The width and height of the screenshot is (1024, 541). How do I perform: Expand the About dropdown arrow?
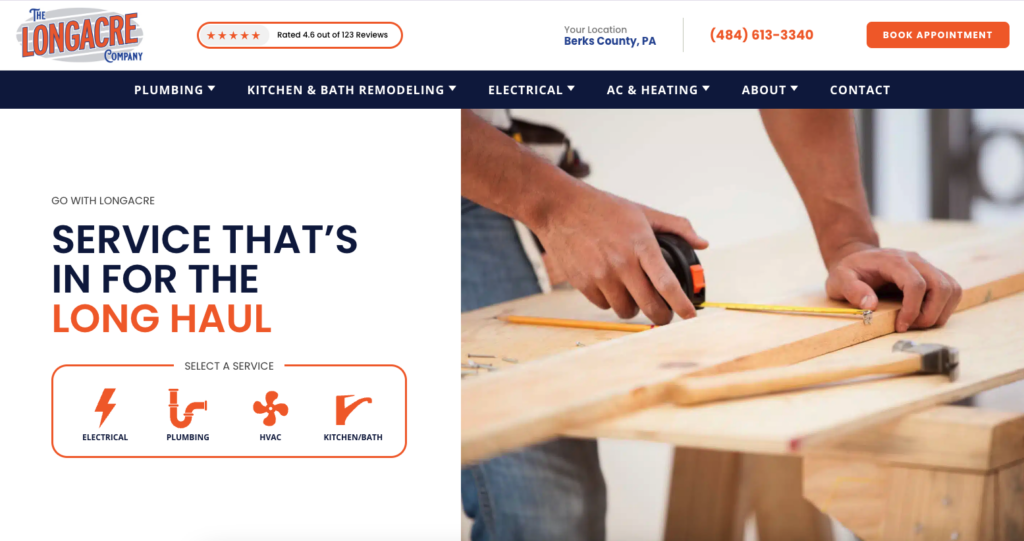(794, 88)
